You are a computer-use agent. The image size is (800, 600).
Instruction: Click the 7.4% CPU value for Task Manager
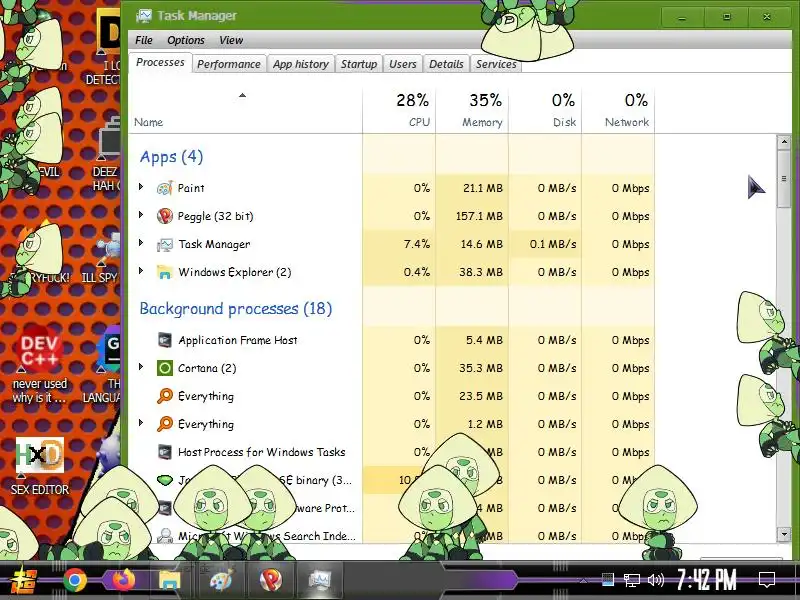[417, 244]
